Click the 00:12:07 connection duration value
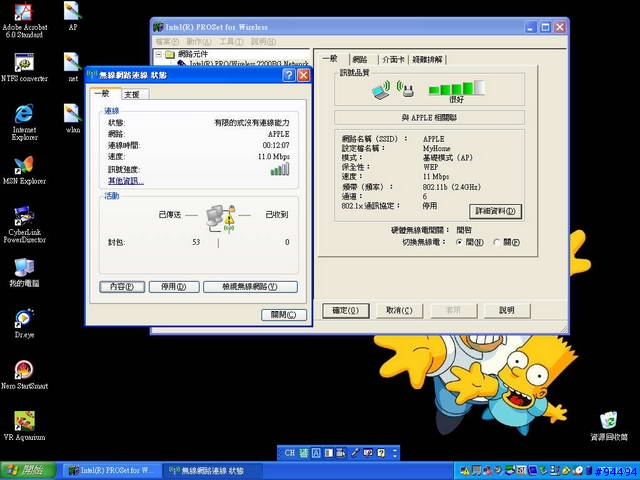640x480 pixels. 276,145
